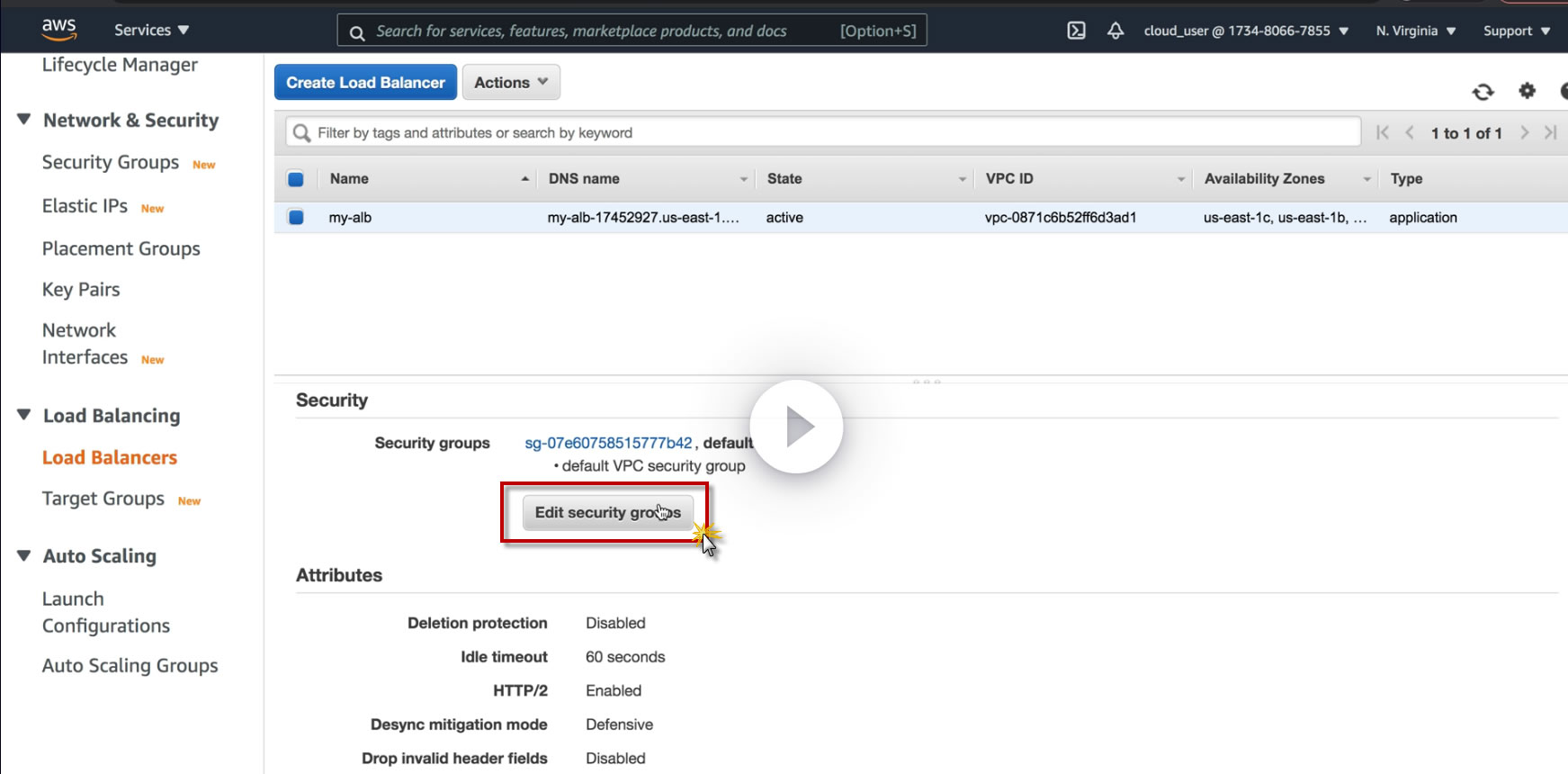This screenshot has height=774, width=1568.
Task: Navigate to Placement Groups
Action: tap(121, 248)
